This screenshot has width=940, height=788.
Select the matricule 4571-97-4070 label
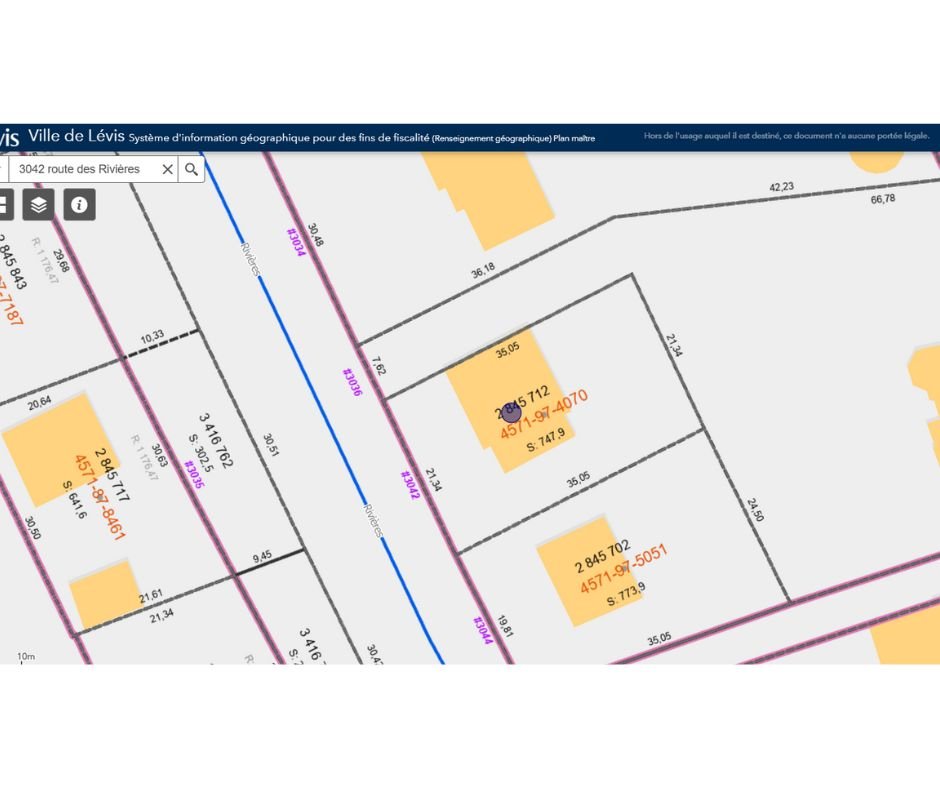pos(544,414)
